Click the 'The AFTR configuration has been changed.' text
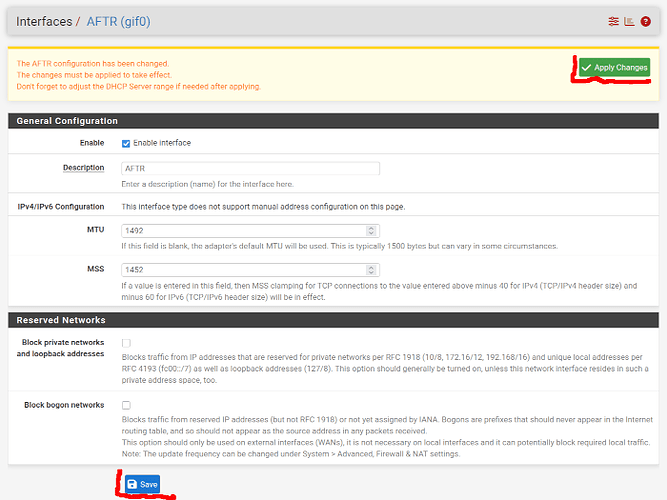The height and width of the screenshot is (500, 667). [x=93, y=64]
